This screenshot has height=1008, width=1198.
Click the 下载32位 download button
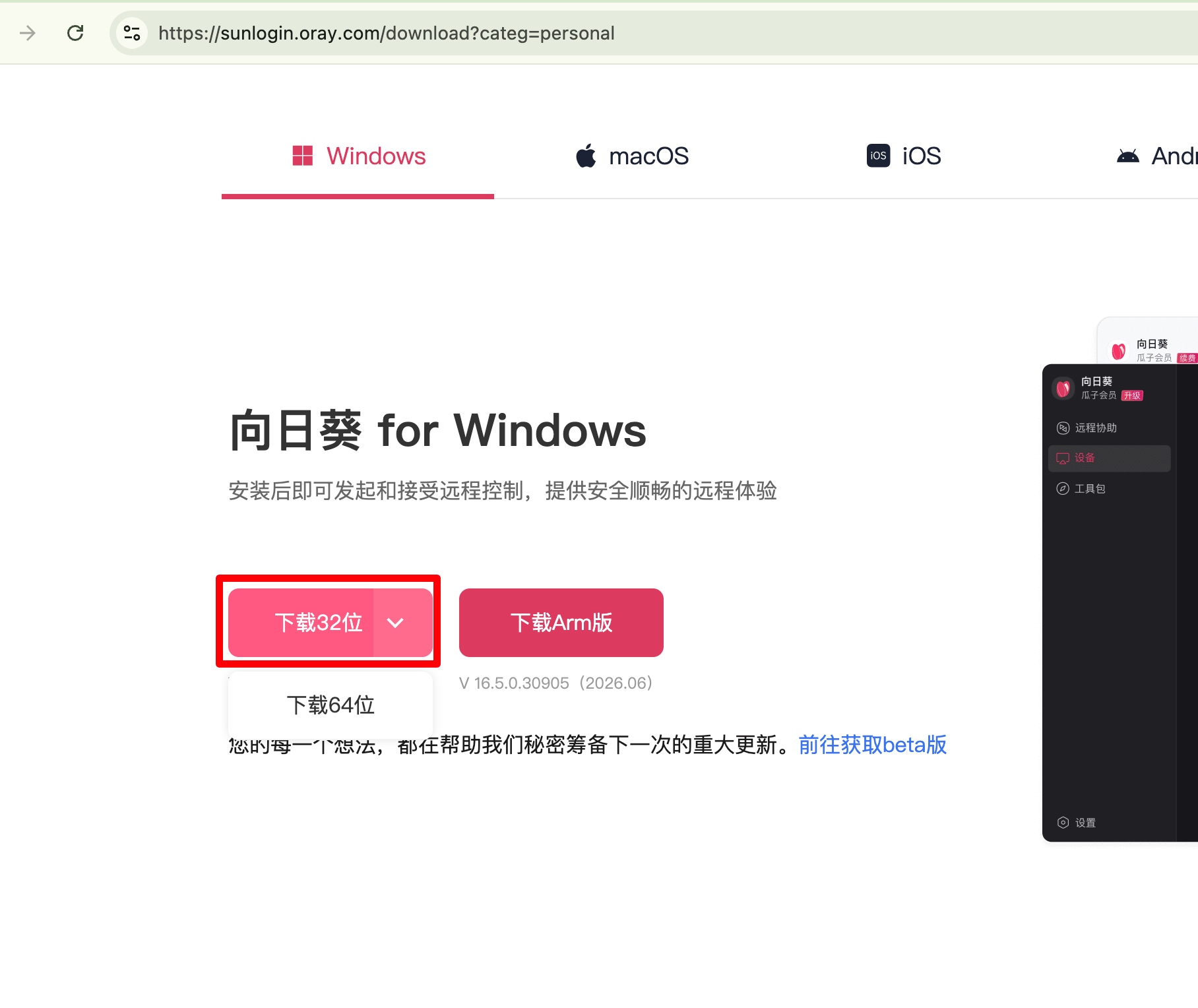(301, 623)
